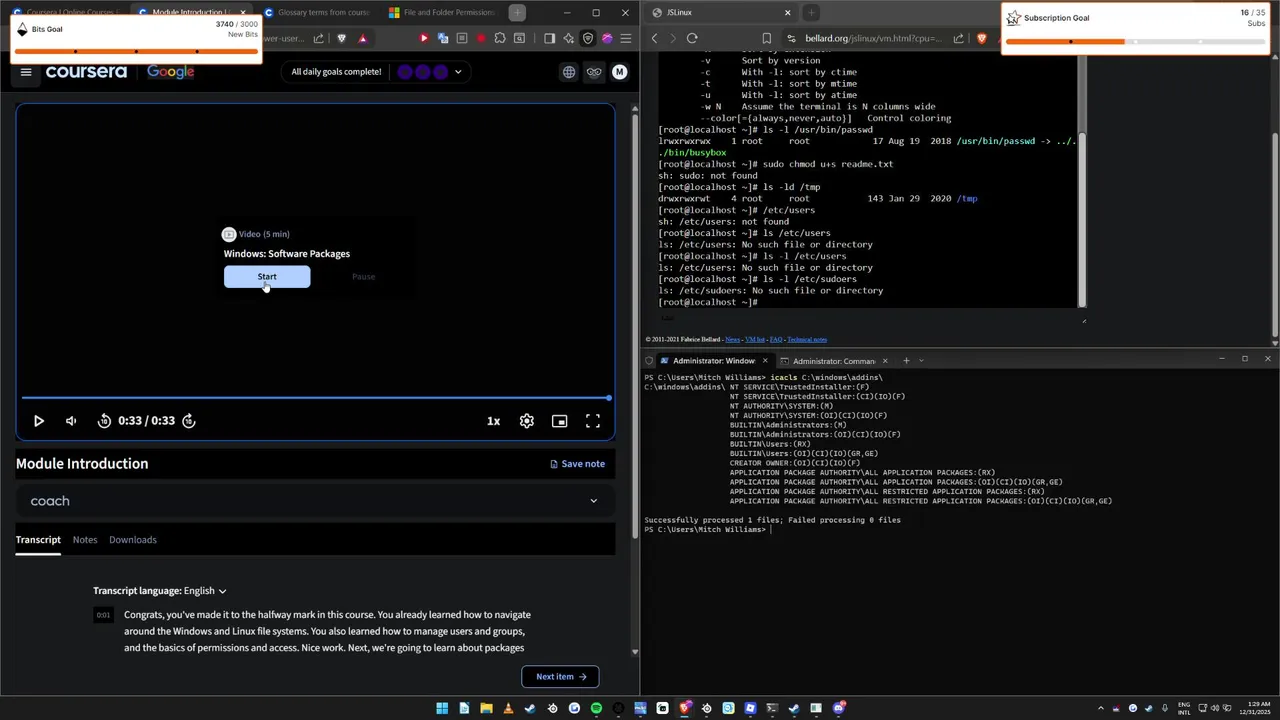Viewport: 1280px width, 720px height.
Task: Open File Explorer from the taskbar
Action: (486, 708)
